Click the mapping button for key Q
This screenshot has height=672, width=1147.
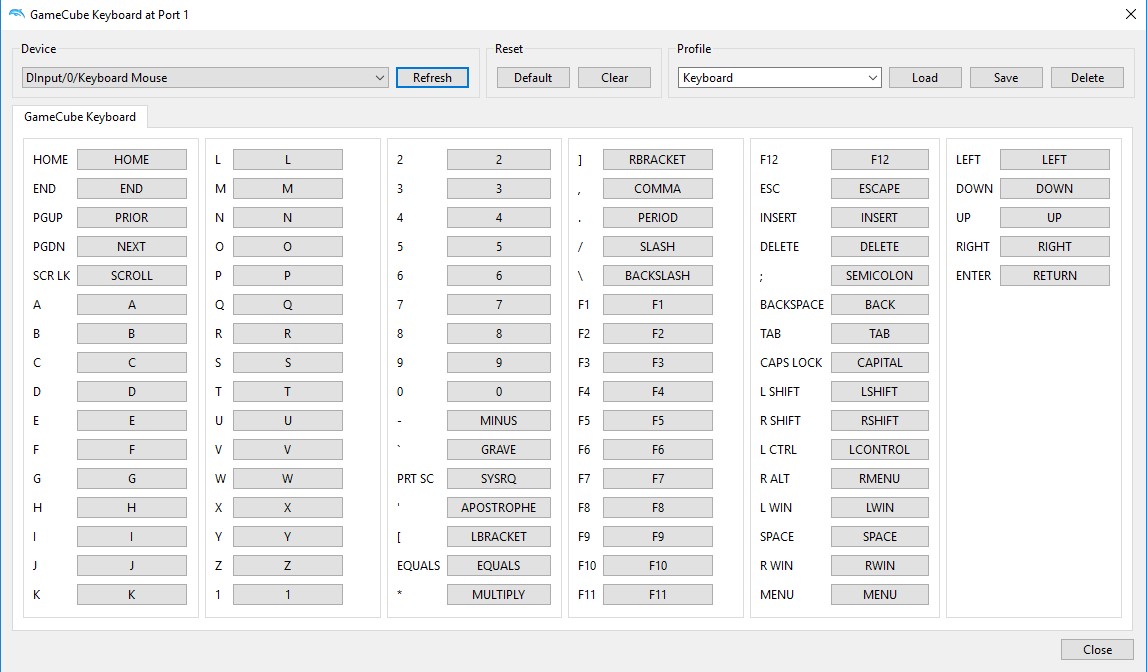pyautogui.click(x=287, y=304)
